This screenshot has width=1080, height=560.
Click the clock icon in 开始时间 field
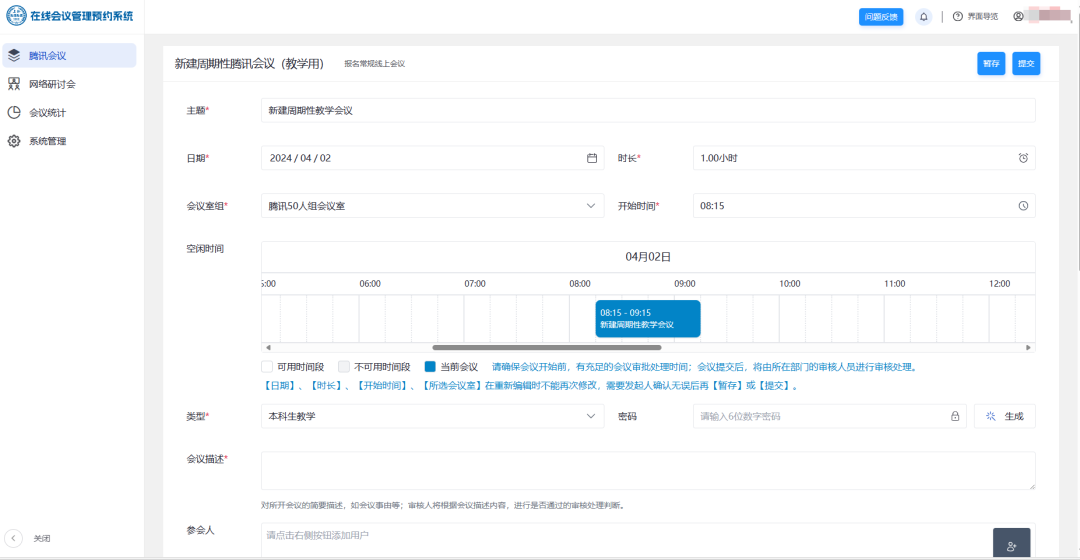coord(1023,206)
